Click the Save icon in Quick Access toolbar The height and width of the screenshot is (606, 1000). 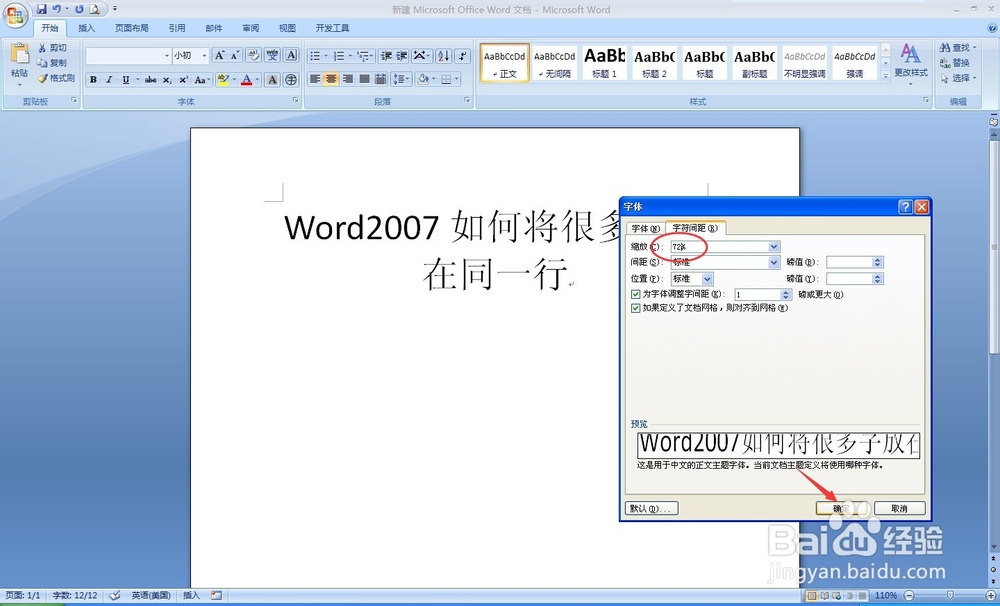coord(41,9)
